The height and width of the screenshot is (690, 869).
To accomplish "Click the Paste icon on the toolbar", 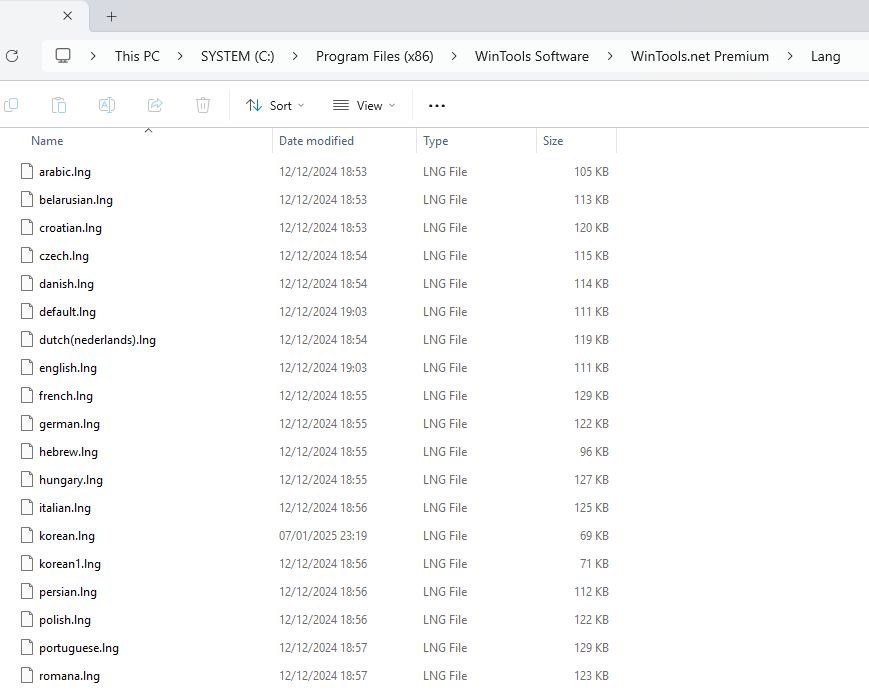I will 59,105.
